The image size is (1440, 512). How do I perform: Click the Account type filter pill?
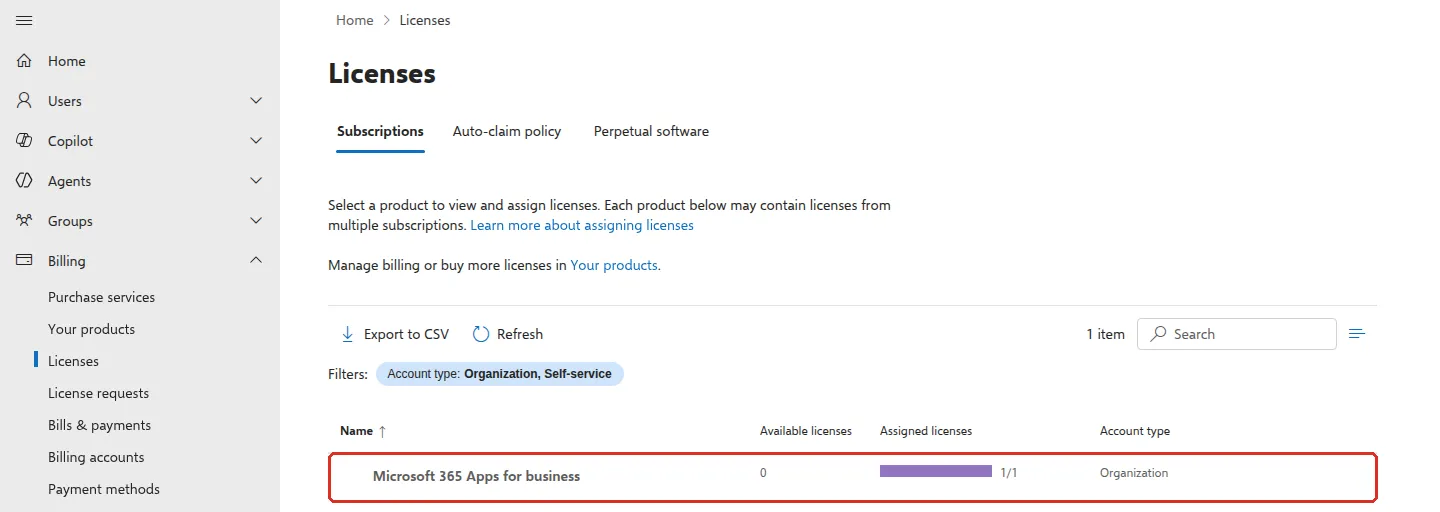(x=500, y=374)
